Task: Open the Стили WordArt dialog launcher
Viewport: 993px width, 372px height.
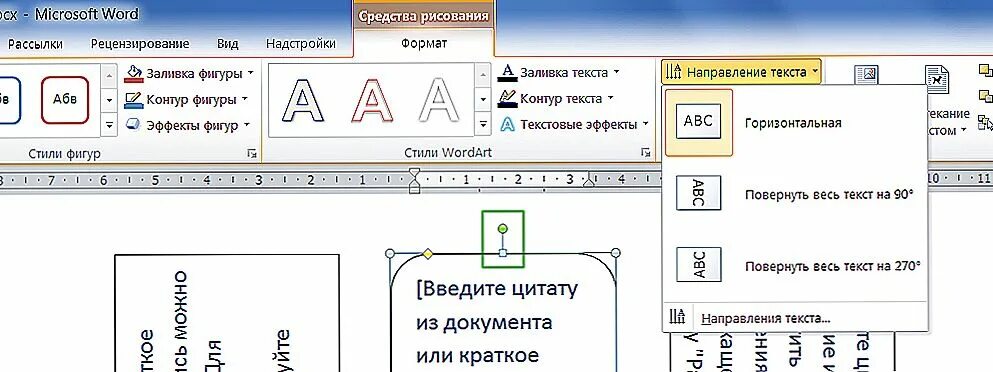Action: 645,153
